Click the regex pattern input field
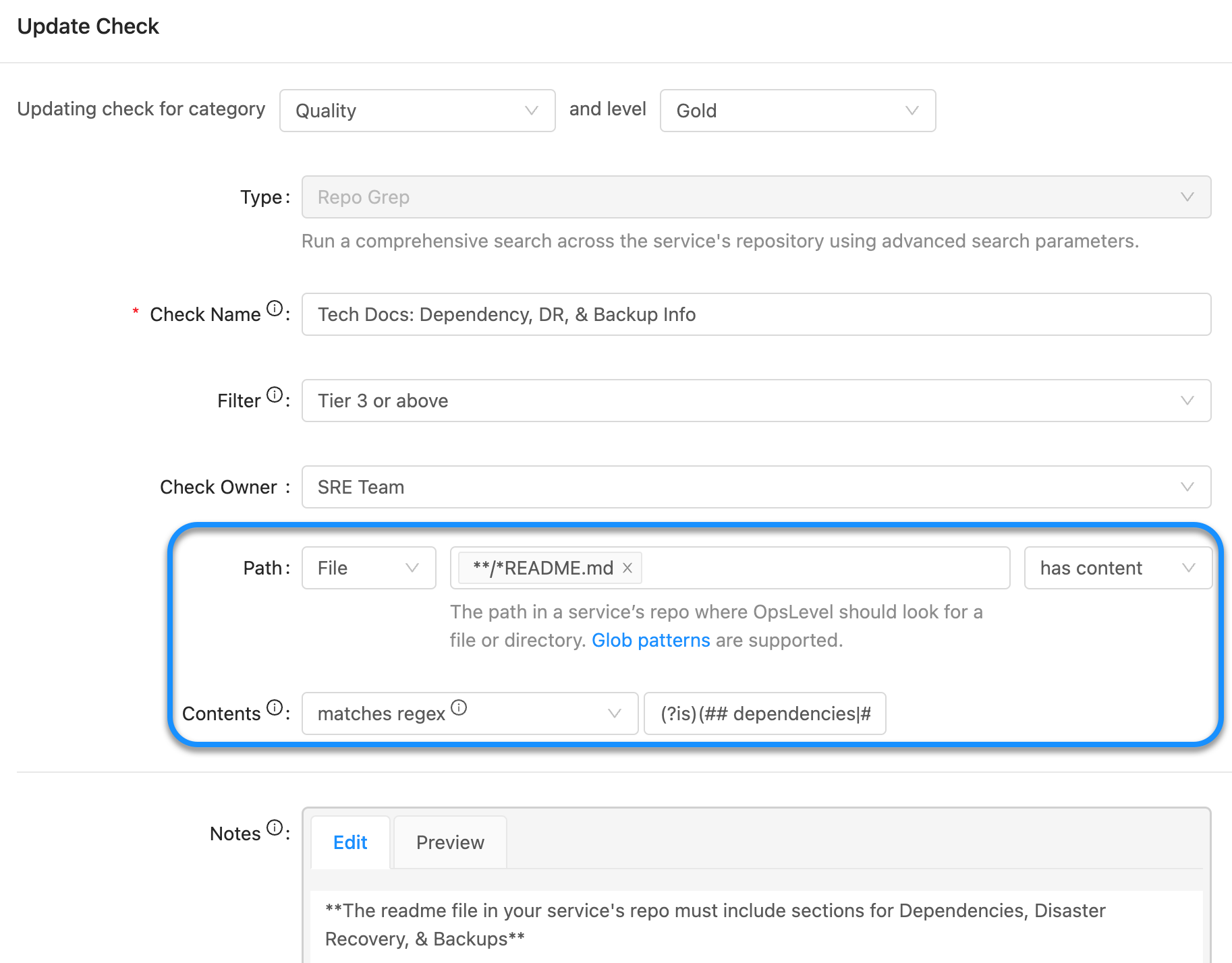 pos(765,713)
